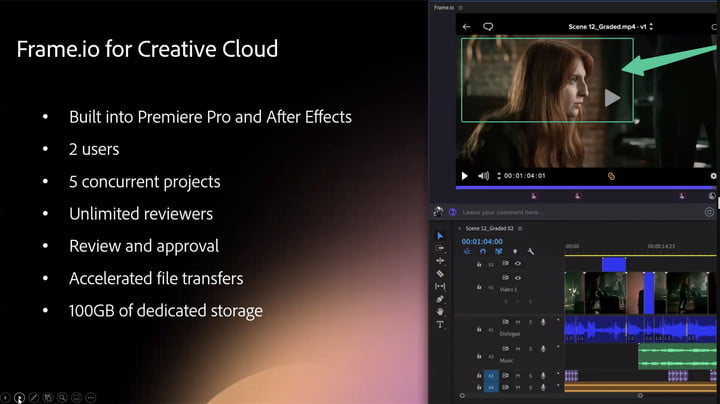Select the Scene 12_Graded 02 sequence tab
Image resolution: width=720 pixels, height=404 pixels.
click(490, 228)
